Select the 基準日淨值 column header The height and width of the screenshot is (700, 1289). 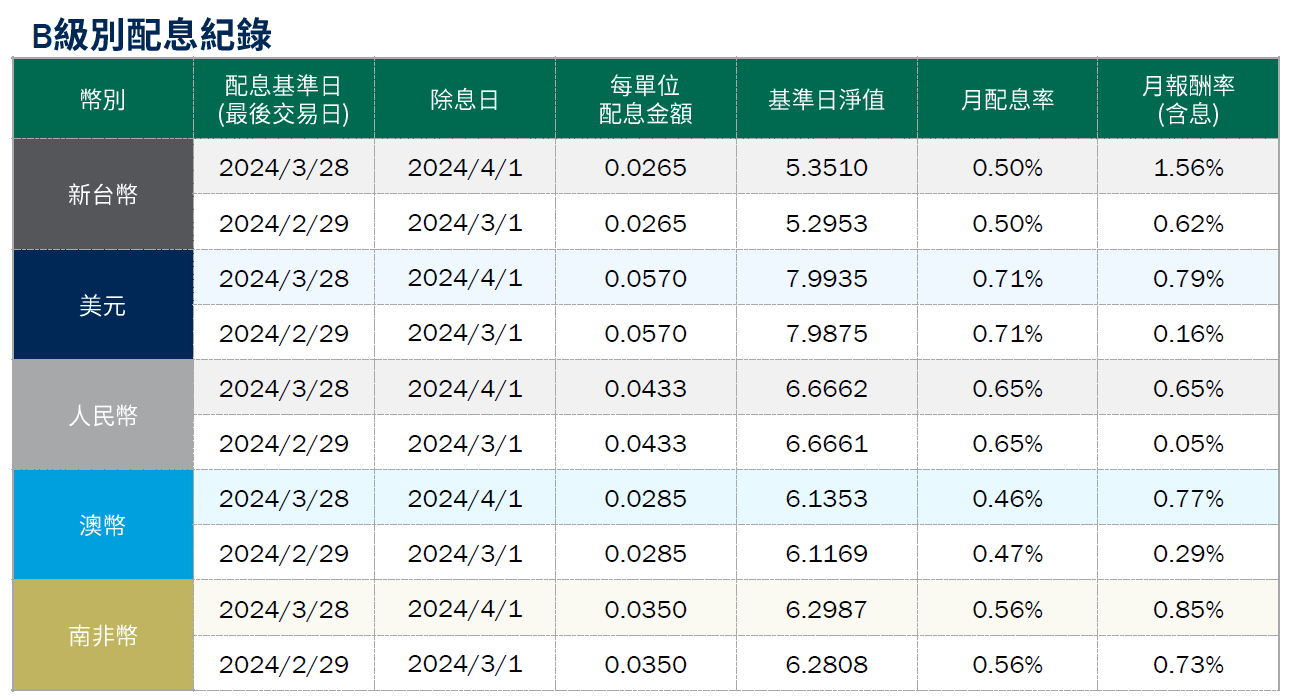point(826,100)
